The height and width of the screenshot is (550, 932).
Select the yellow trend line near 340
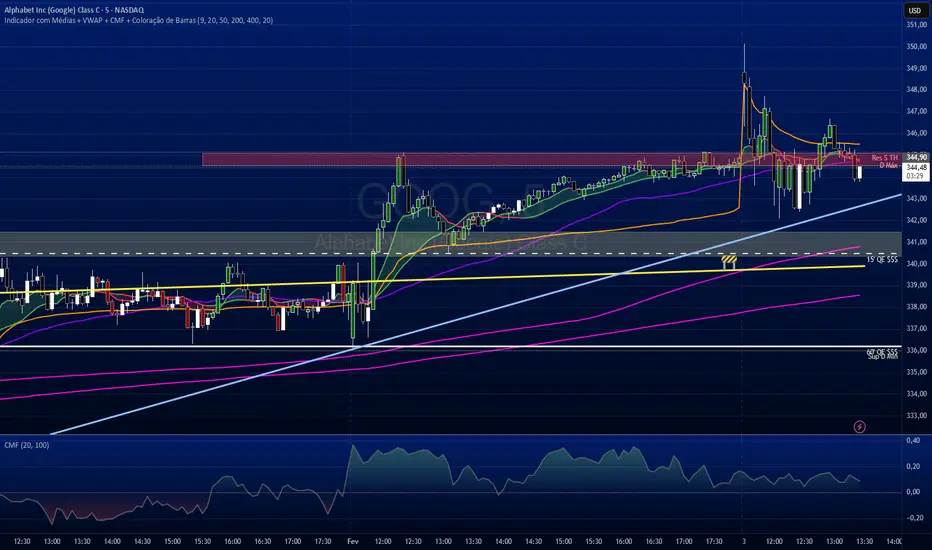(x=432, y=278)
